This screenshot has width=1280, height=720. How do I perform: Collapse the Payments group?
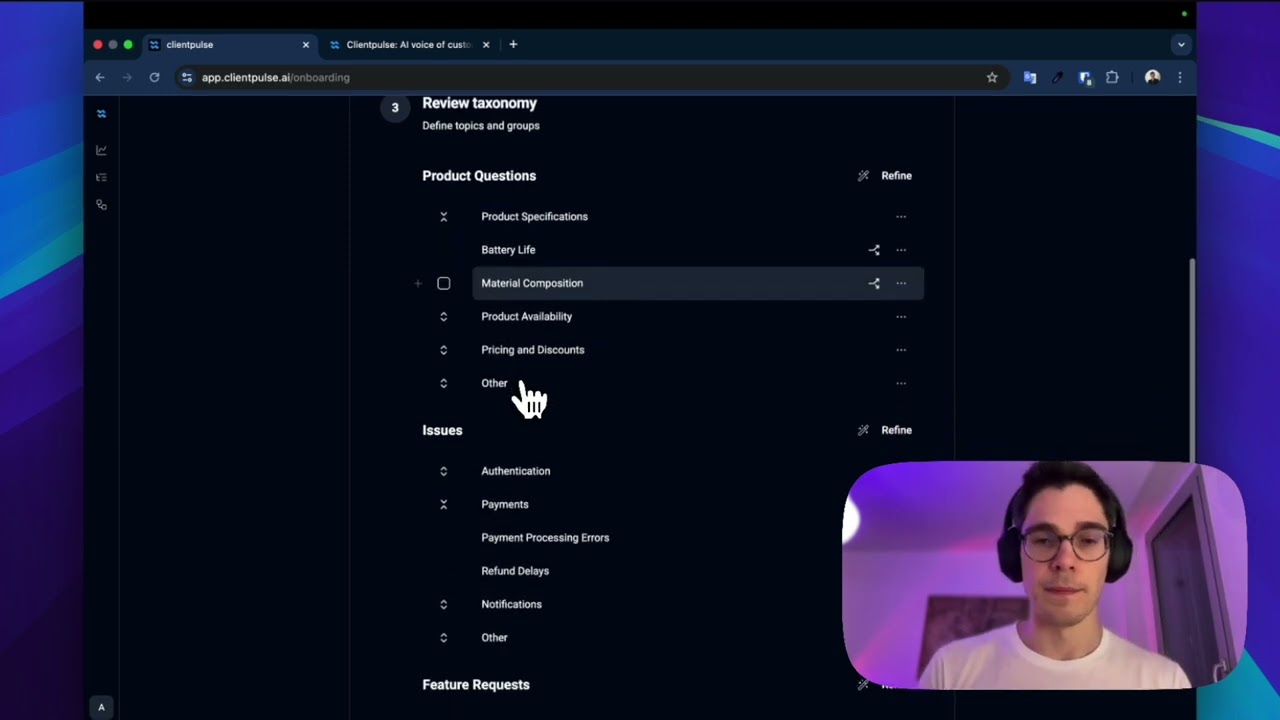click(444, 504)
